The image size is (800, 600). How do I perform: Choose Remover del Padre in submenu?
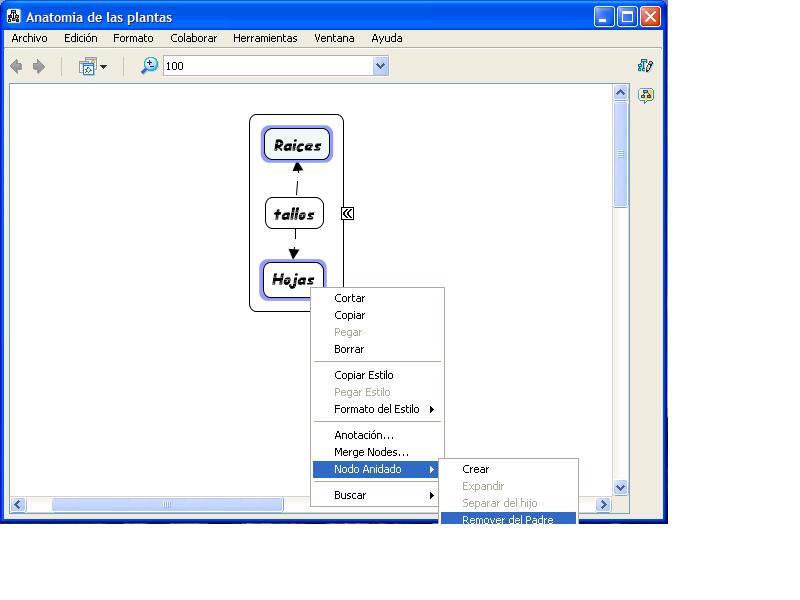click(x=509, y=518)
